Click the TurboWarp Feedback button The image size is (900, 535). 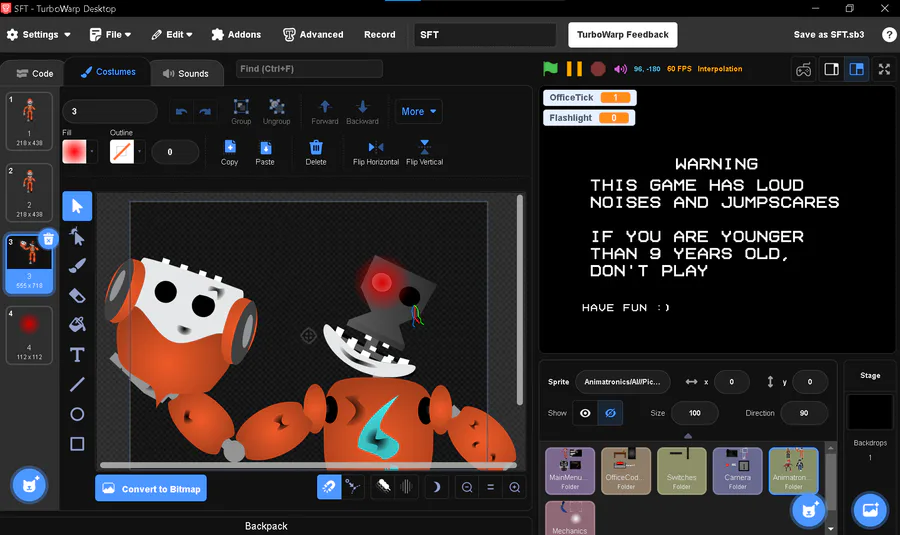(623, 34)
